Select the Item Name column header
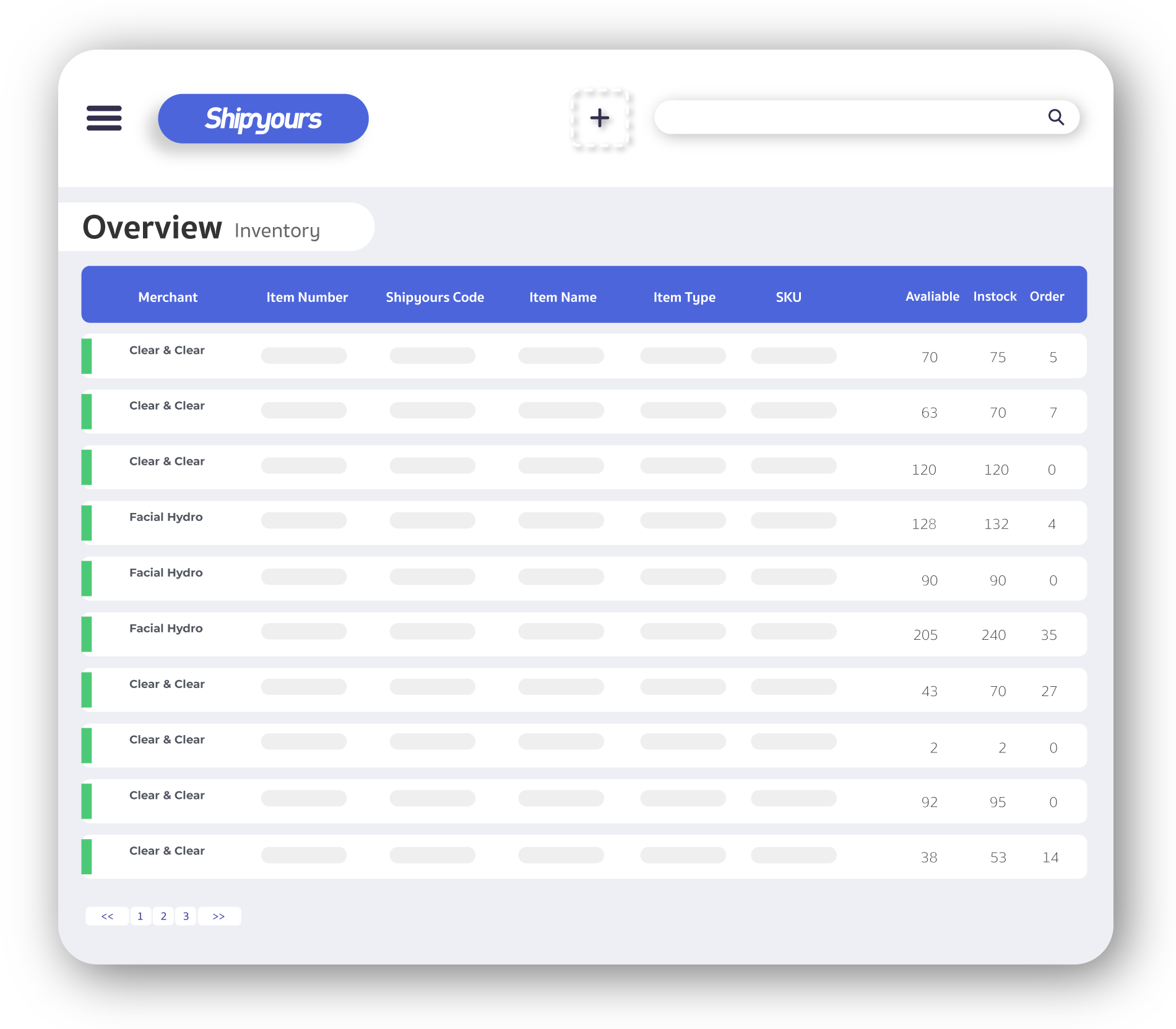 pyautogui.click(x=563, y=297)
